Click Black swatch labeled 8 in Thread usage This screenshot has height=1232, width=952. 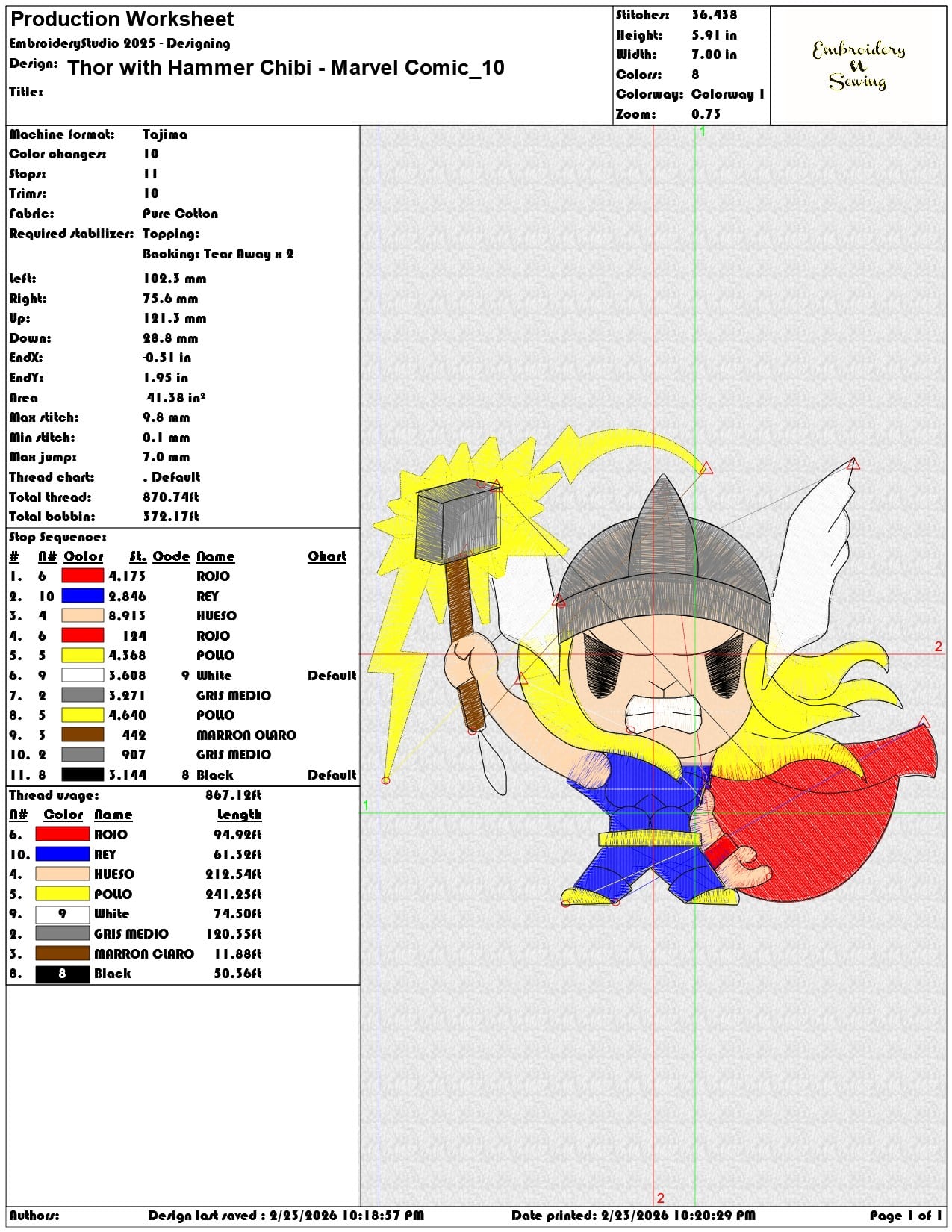(62, 974)
